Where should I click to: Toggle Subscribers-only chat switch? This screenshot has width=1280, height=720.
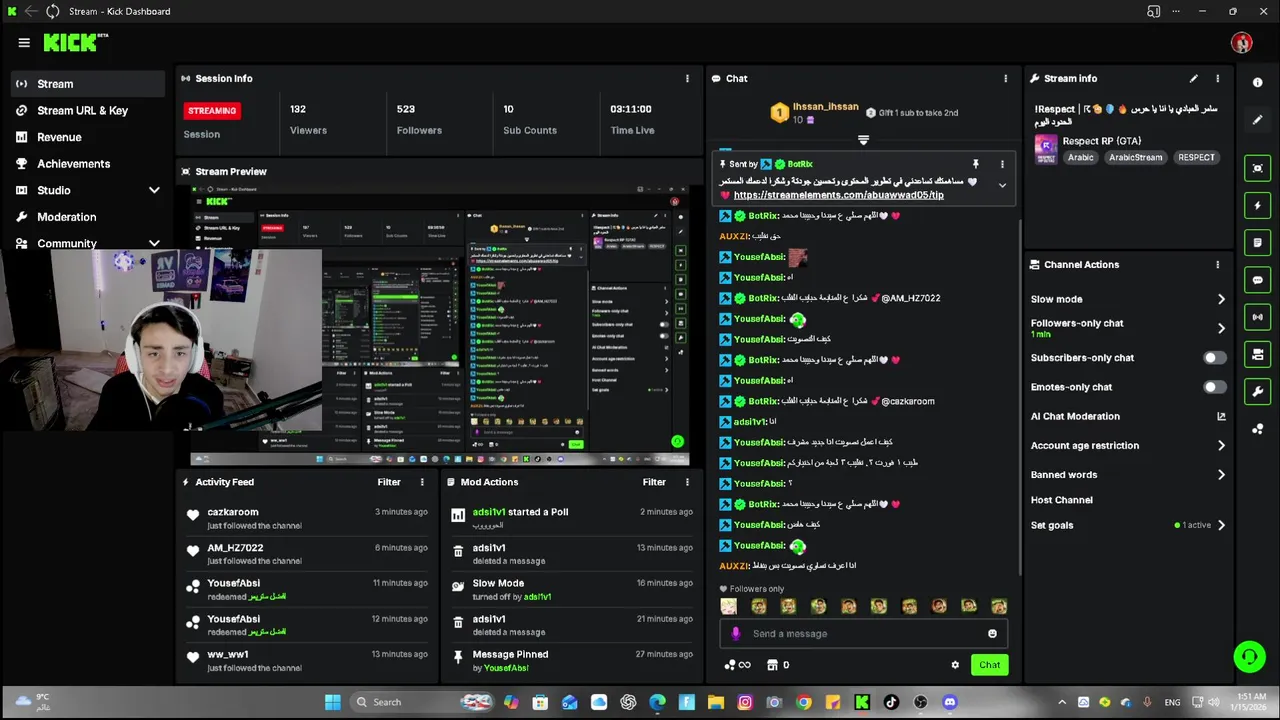[1213, 357]
